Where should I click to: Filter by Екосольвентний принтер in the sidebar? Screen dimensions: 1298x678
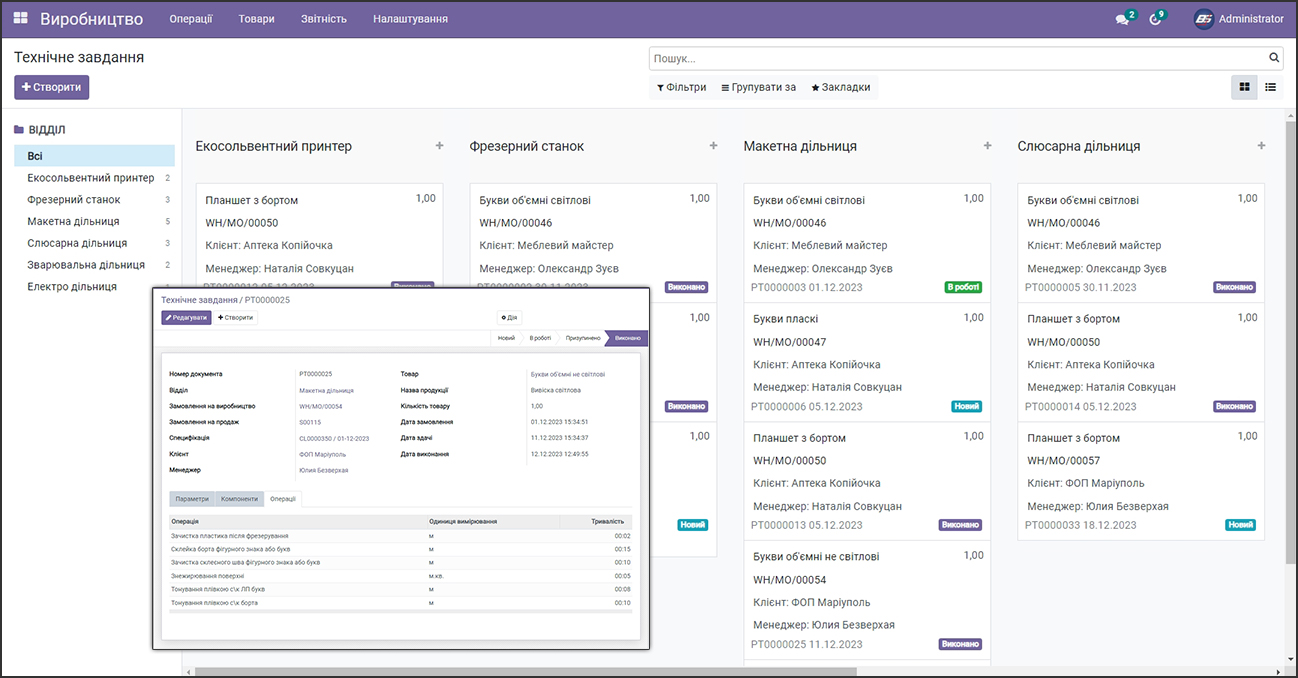[94, 178]
